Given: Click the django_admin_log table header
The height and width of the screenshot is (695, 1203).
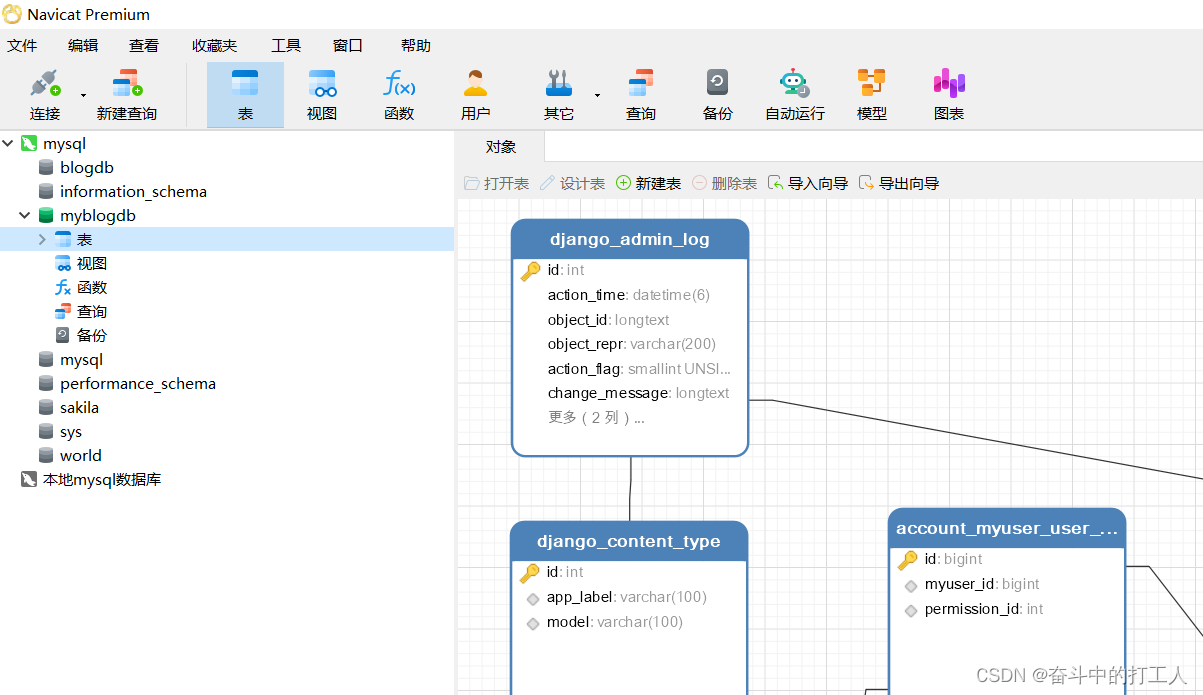Looking at the screenshot, I should click(x=629, y=239).
